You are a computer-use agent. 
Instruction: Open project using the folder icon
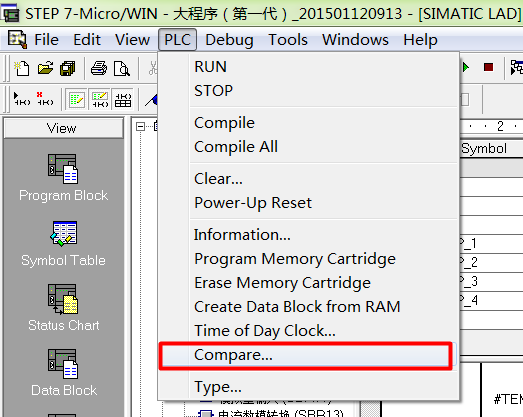pyautogui.click(x=45, y=68)
